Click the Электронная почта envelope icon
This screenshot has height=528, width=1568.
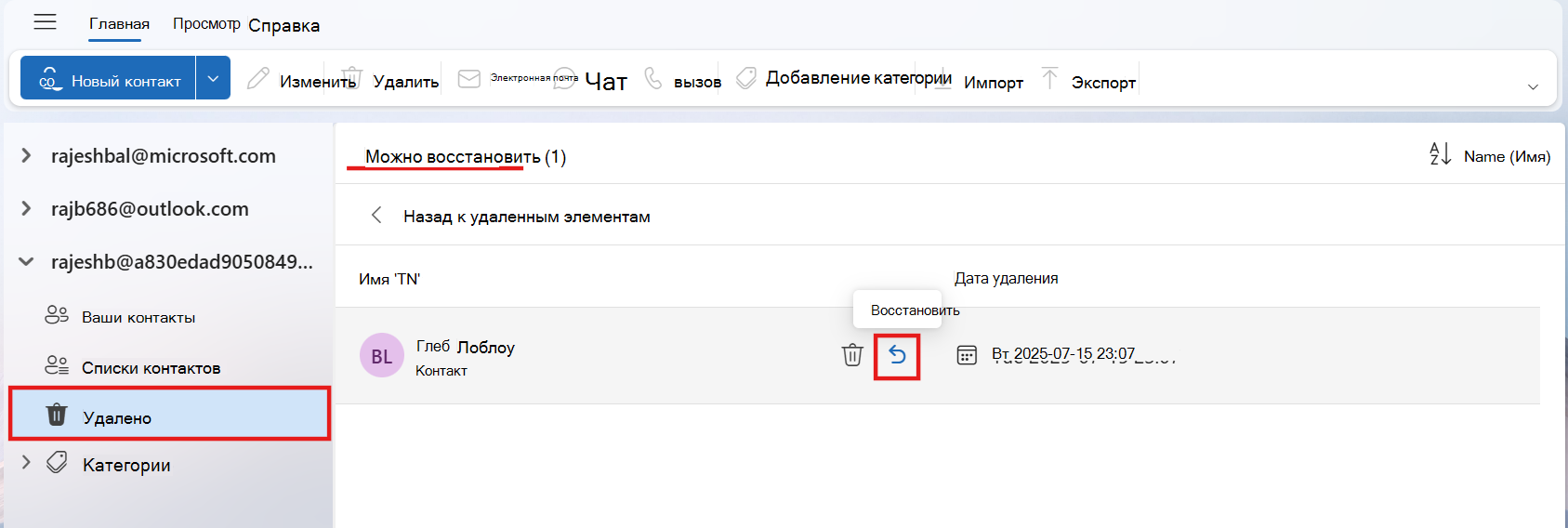(469, 78)
